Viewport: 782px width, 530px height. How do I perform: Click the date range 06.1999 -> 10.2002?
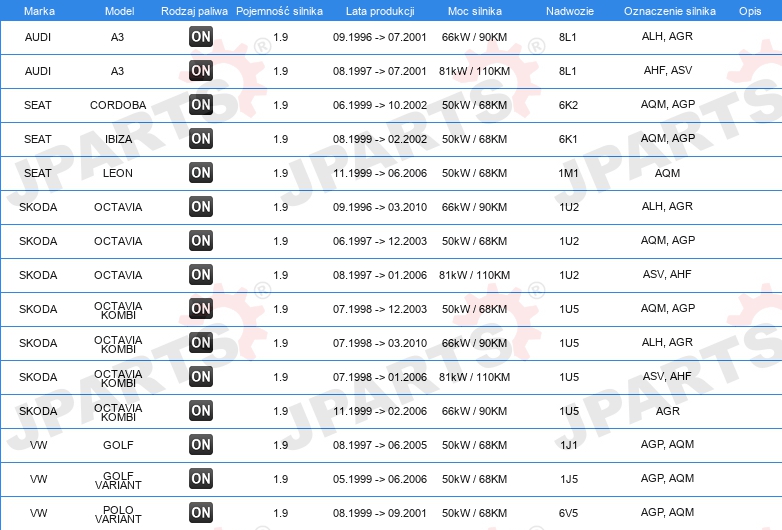(x=380, y=105)
